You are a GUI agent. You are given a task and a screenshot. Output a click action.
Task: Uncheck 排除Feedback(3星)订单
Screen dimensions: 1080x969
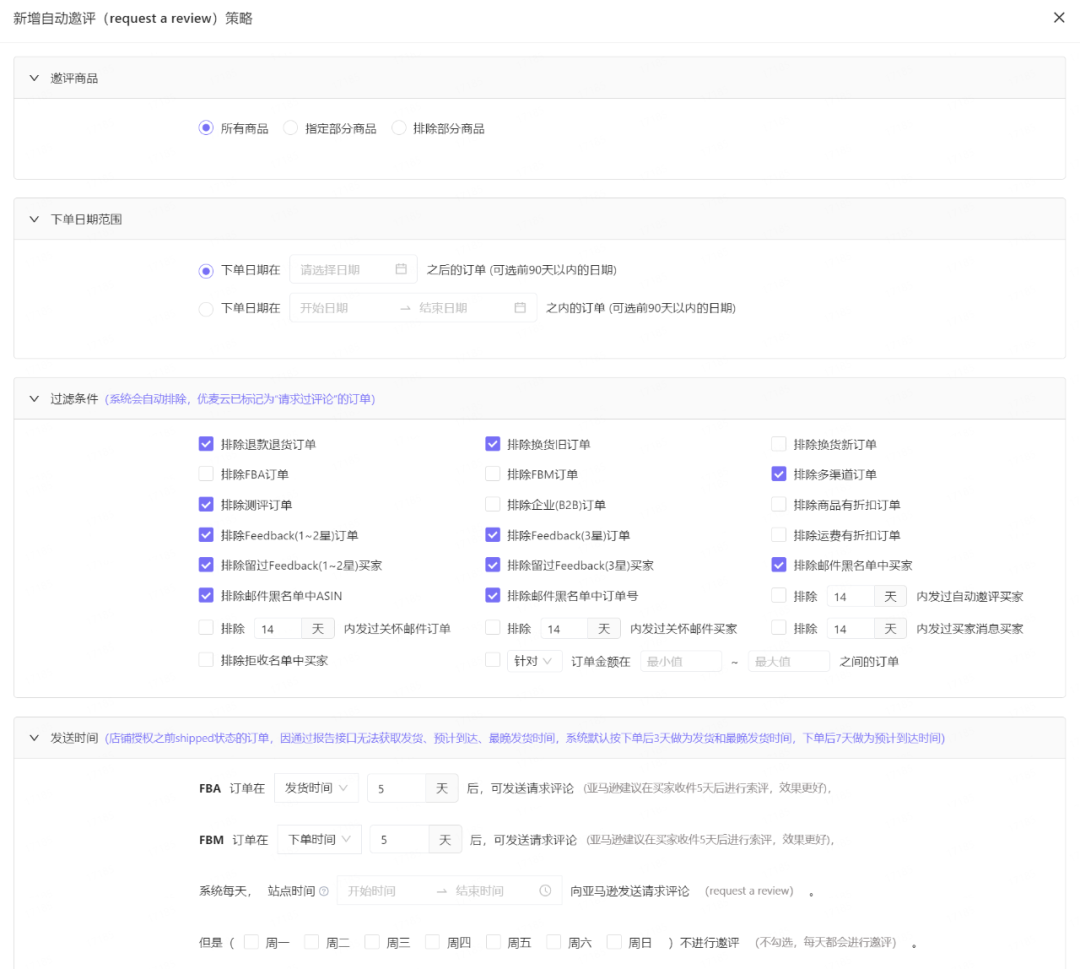pos(492,534)
